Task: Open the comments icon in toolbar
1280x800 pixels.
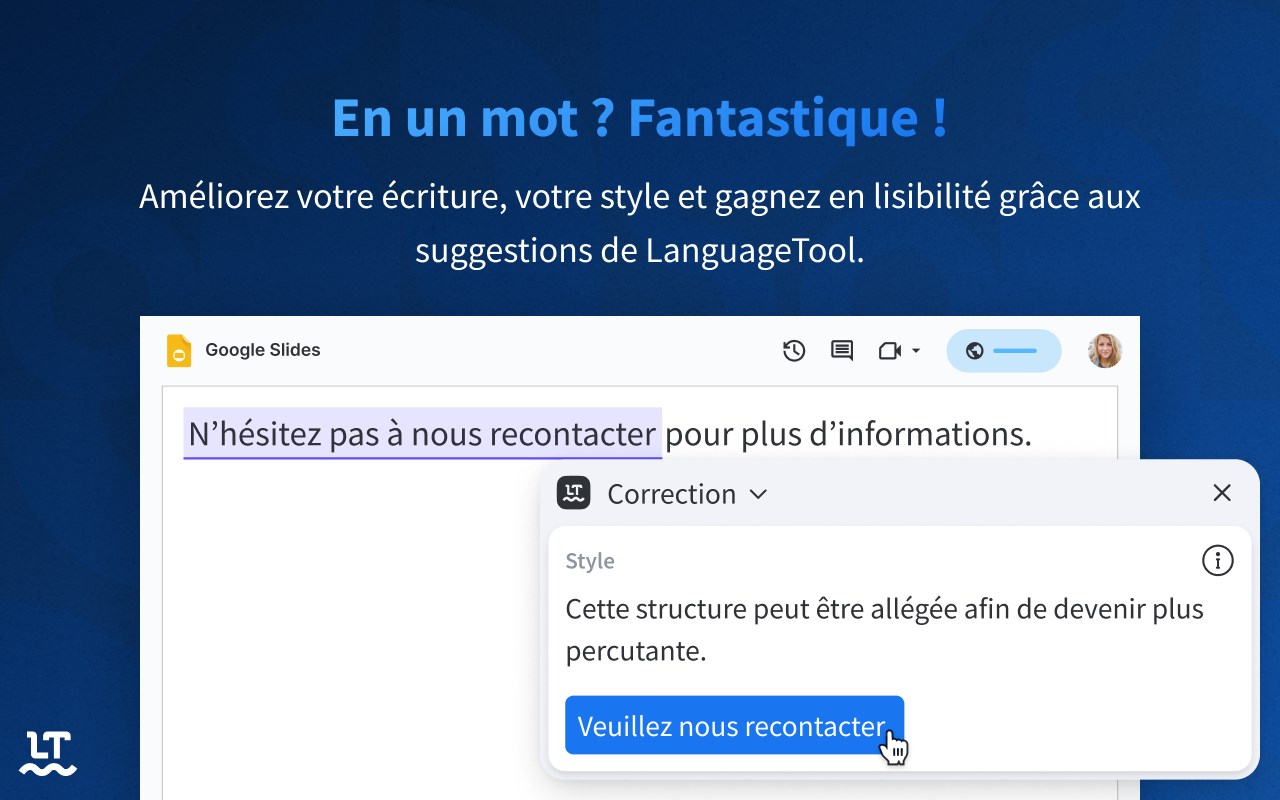Action: point(842,351)
